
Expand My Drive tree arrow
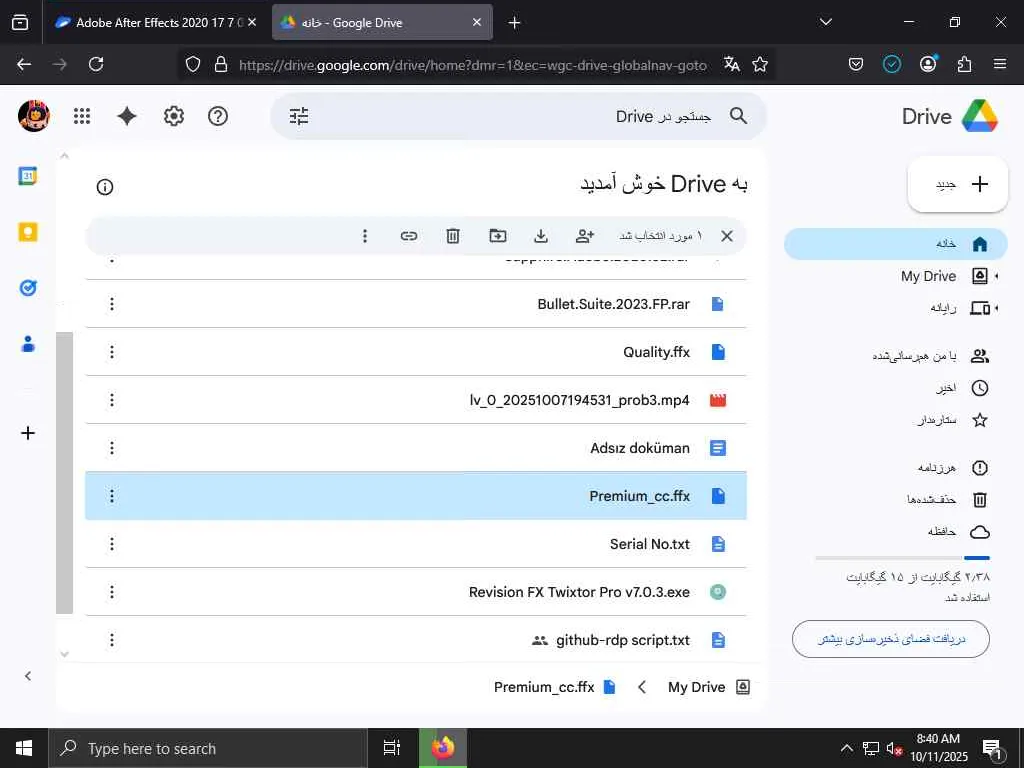coord(997,276)
